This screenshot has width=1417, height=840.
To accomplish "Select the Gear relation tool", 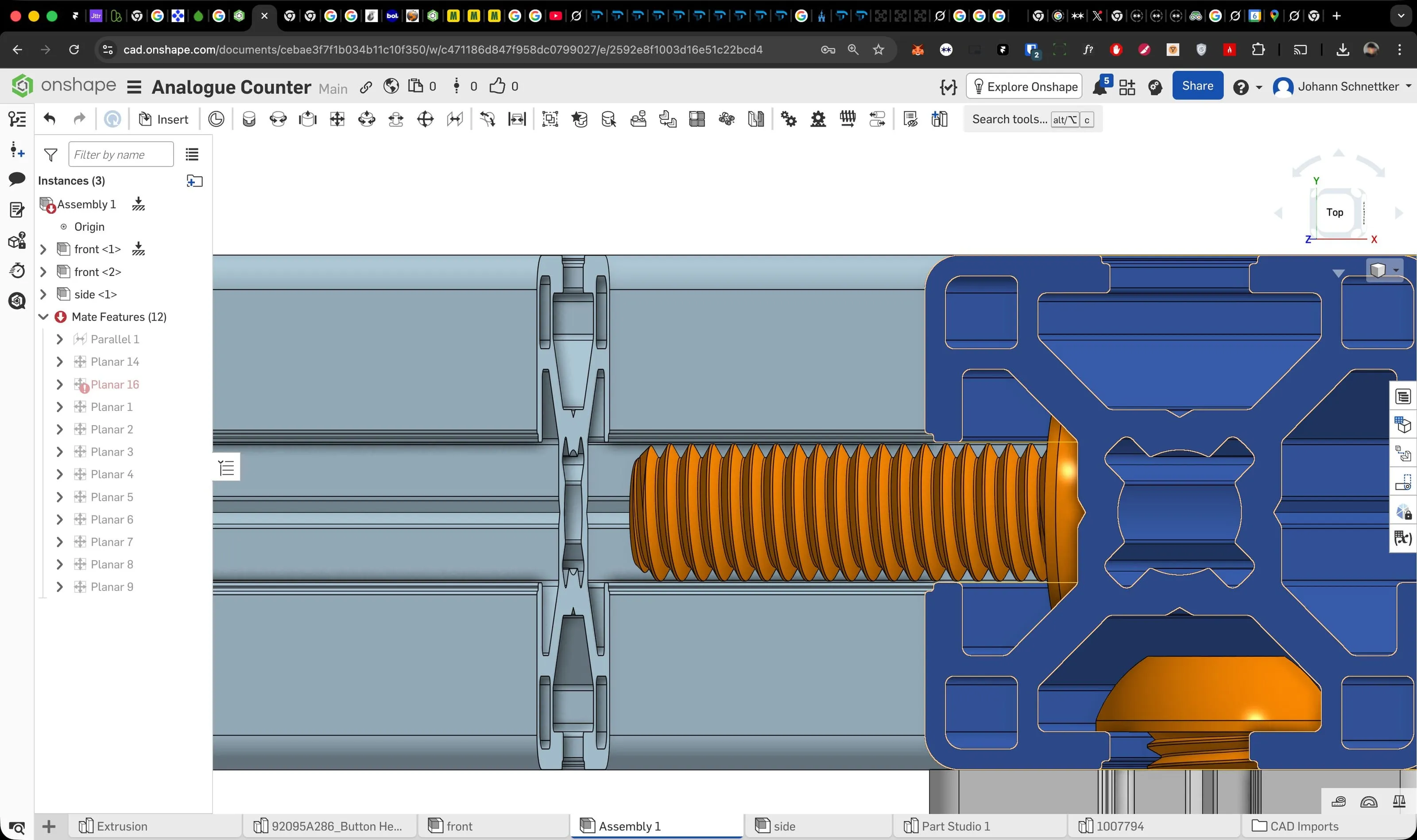I will click(x=789, y=120).
